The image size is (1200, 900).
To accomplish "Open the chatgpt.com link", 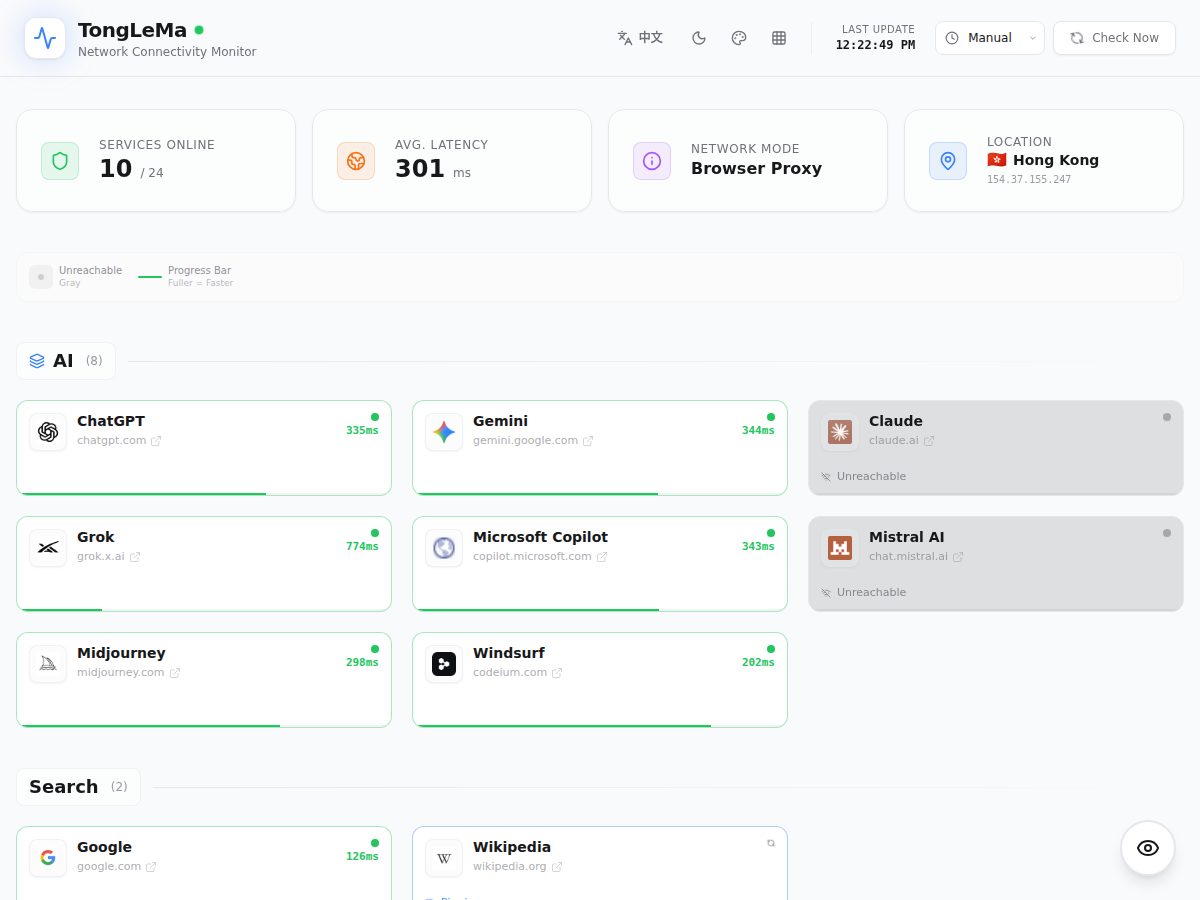I will pos(119,441).
